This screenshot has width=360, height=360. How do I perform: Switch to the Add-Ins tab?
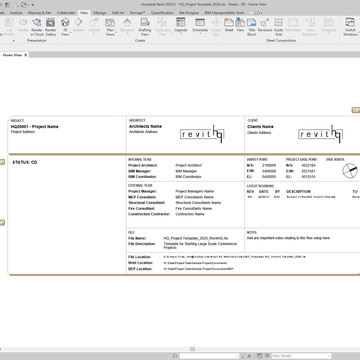click(118, 13)
